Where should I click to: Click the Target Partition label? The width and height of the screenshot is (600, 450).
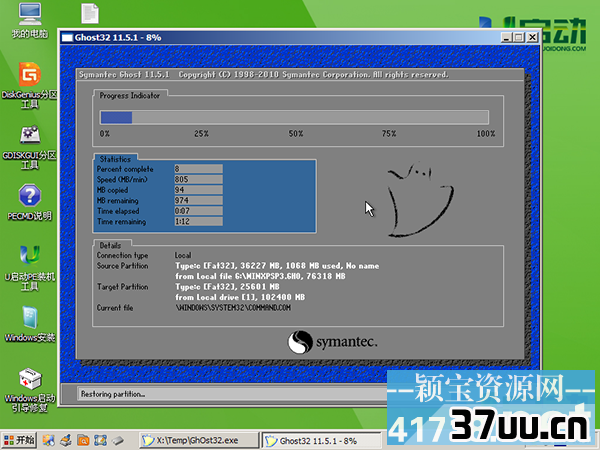pos(122,287)
